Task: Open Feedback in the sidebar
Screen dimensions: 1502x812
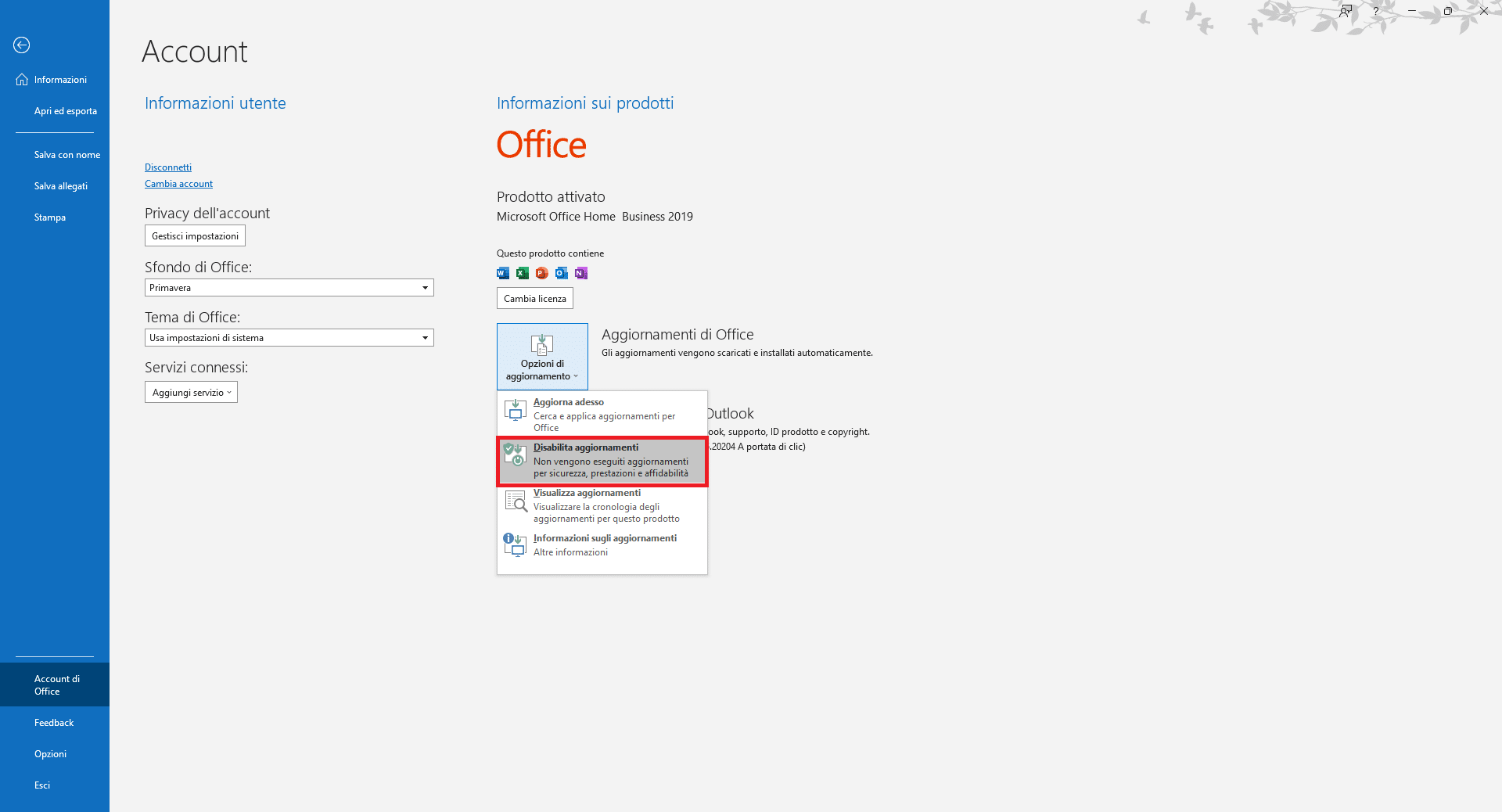Action: tap(55, 723)
